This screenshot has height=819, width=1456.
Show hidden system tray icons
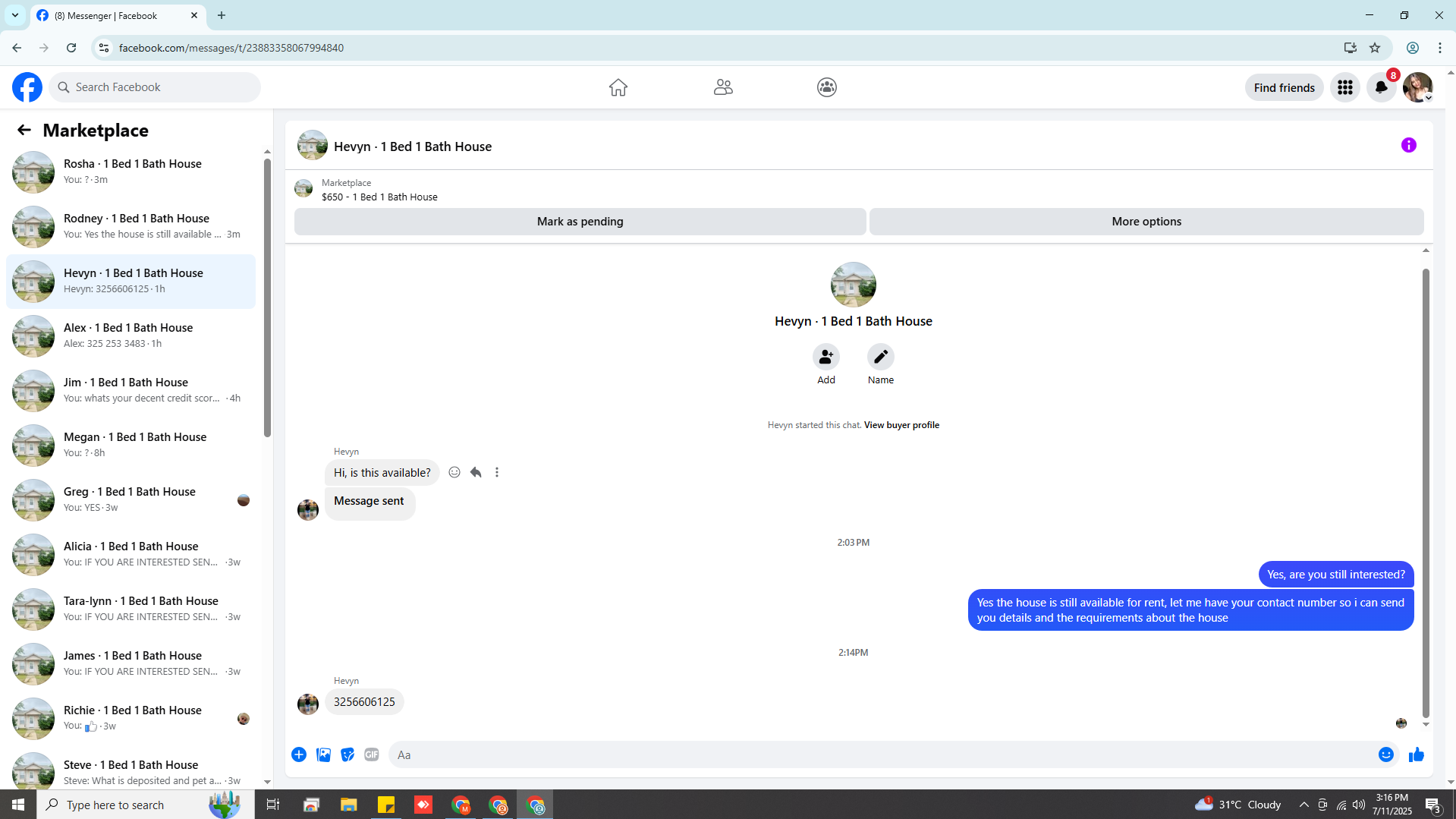pos(1304,805)
